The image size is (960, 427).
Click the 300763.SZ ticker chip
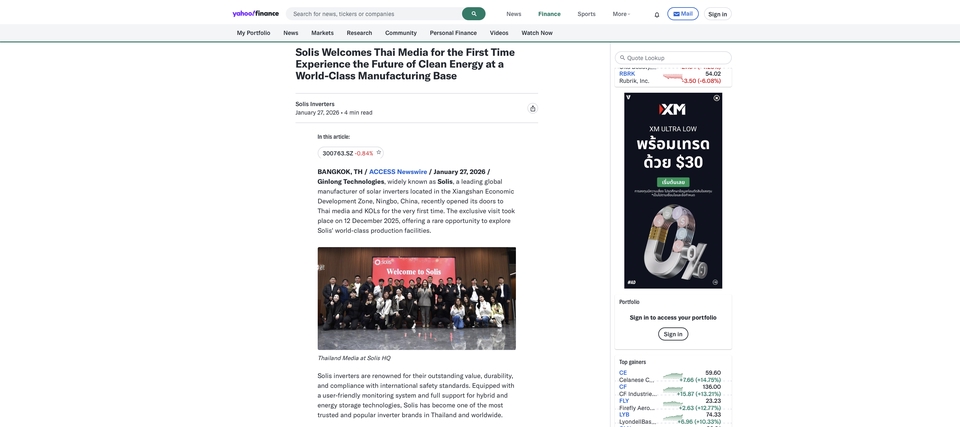pos(338,153)
